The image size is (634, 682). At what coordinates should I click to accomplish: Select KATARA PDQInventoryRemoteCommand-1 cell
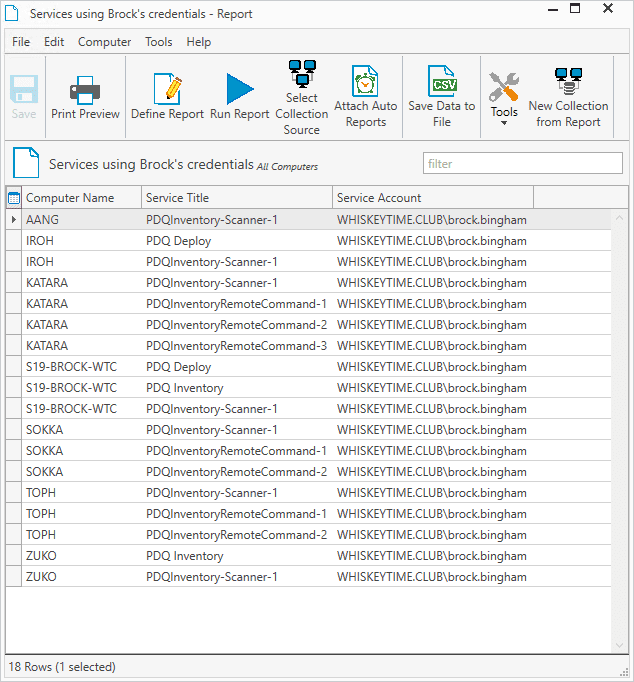tap(236, 304)
